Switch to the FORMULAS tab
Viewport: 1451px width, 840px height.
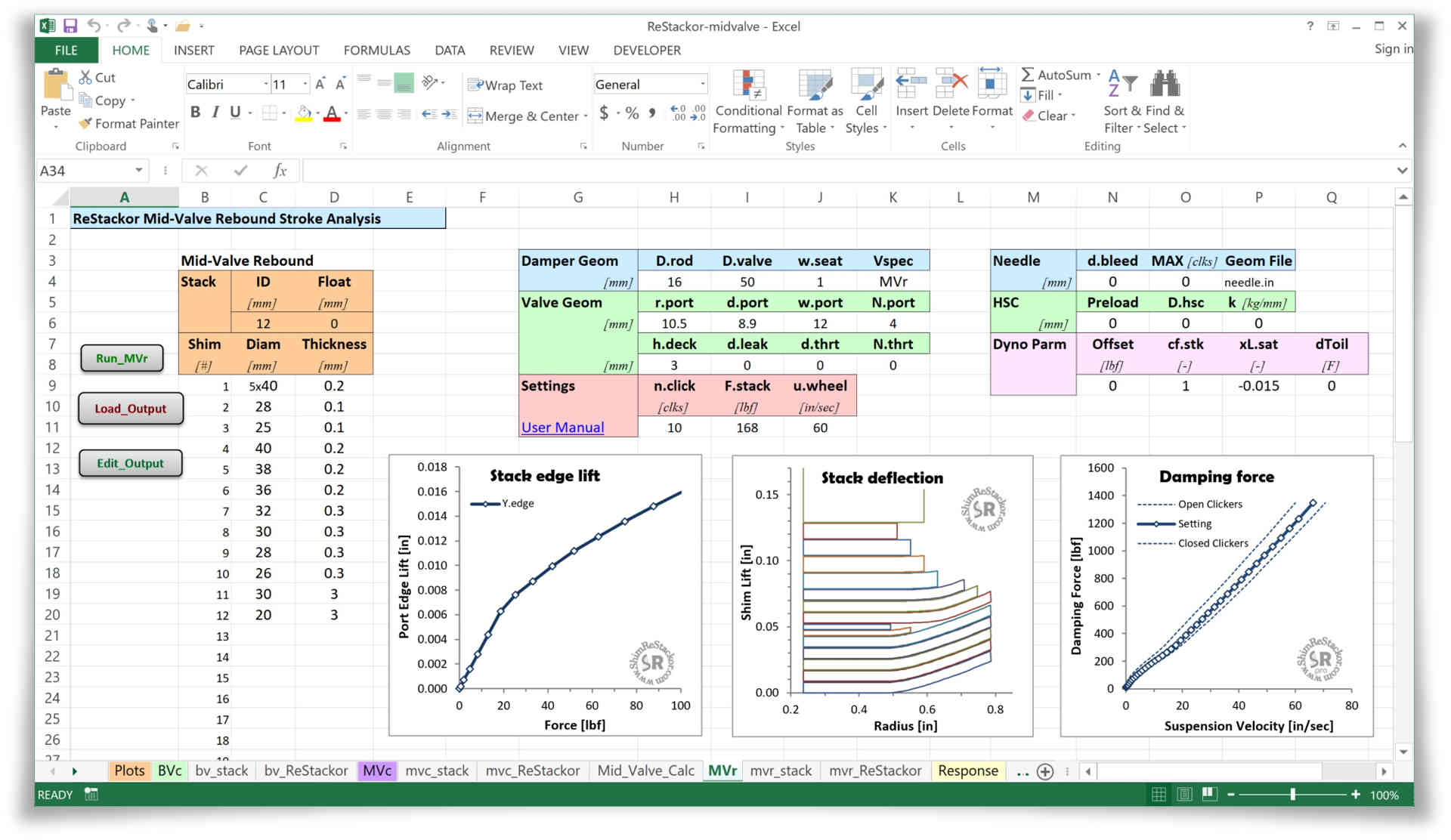coord(376,50)
